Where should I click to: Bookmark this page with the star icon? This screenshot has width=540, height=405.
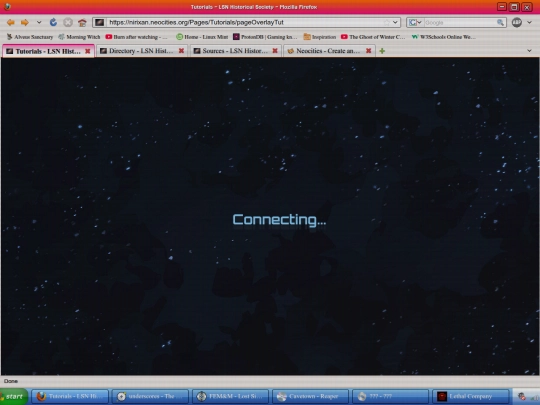click(x=386, y=22)
